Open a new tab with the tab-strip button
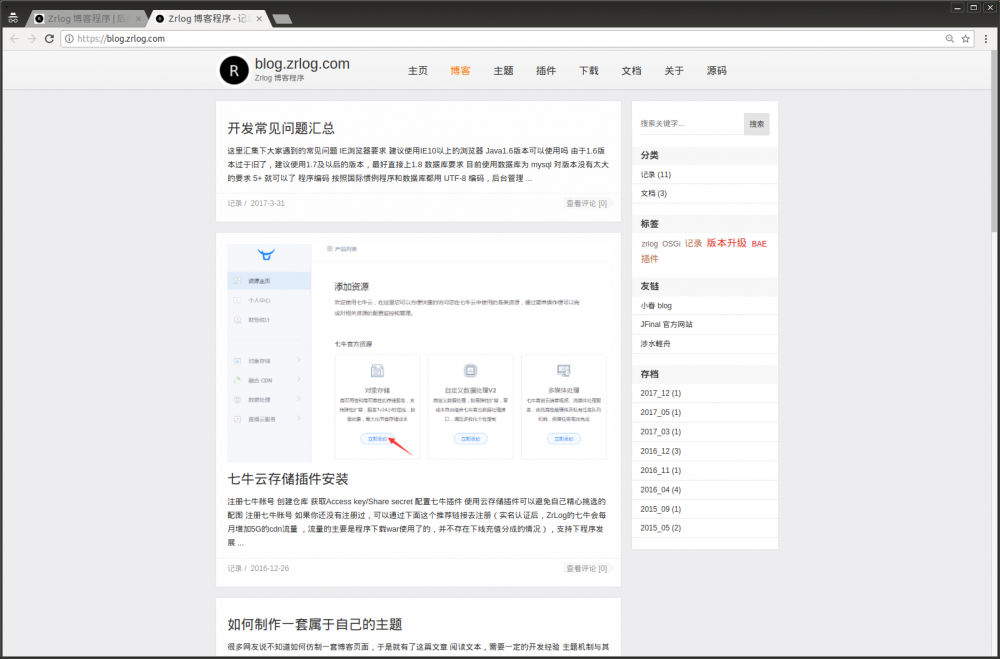Viewport: 1000px width, 659px height. click(282, 19)
